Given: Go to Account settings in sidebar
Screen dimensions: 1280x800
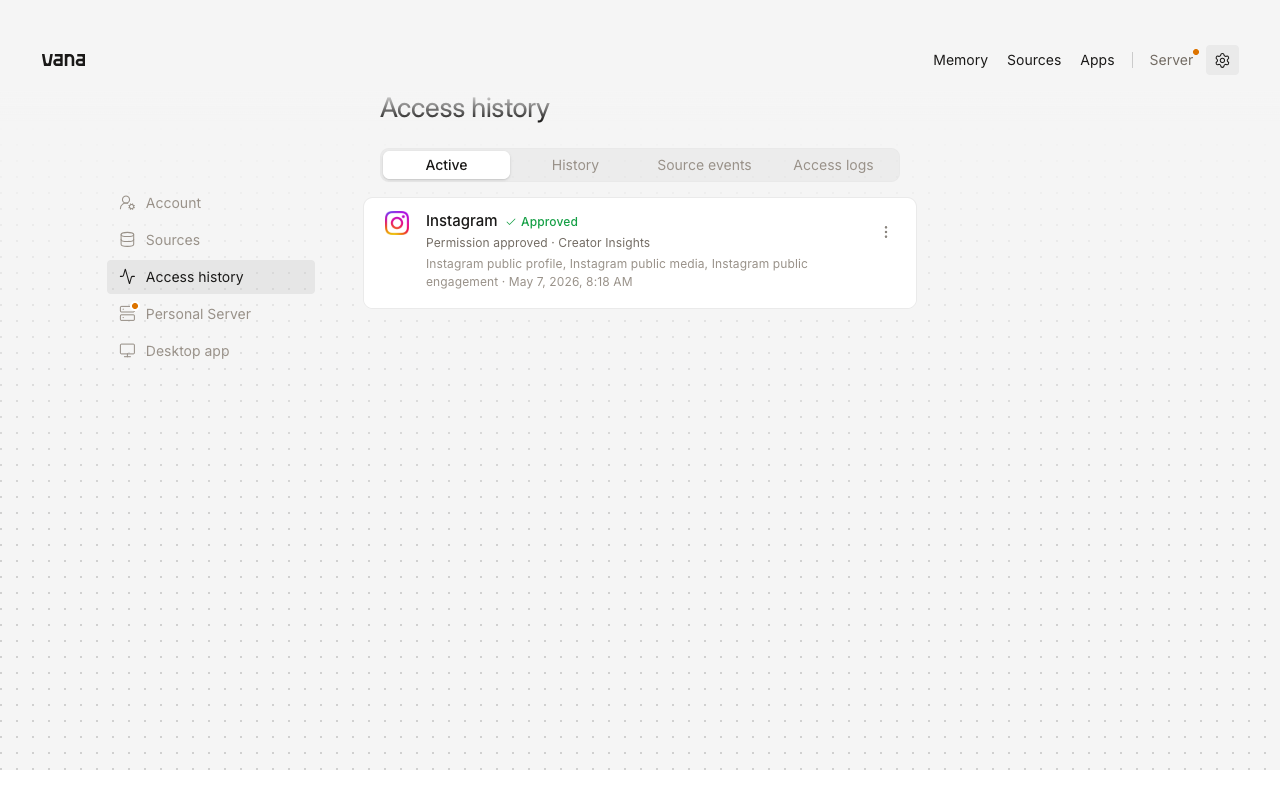Looking at the screenshot, I should 211,203.
